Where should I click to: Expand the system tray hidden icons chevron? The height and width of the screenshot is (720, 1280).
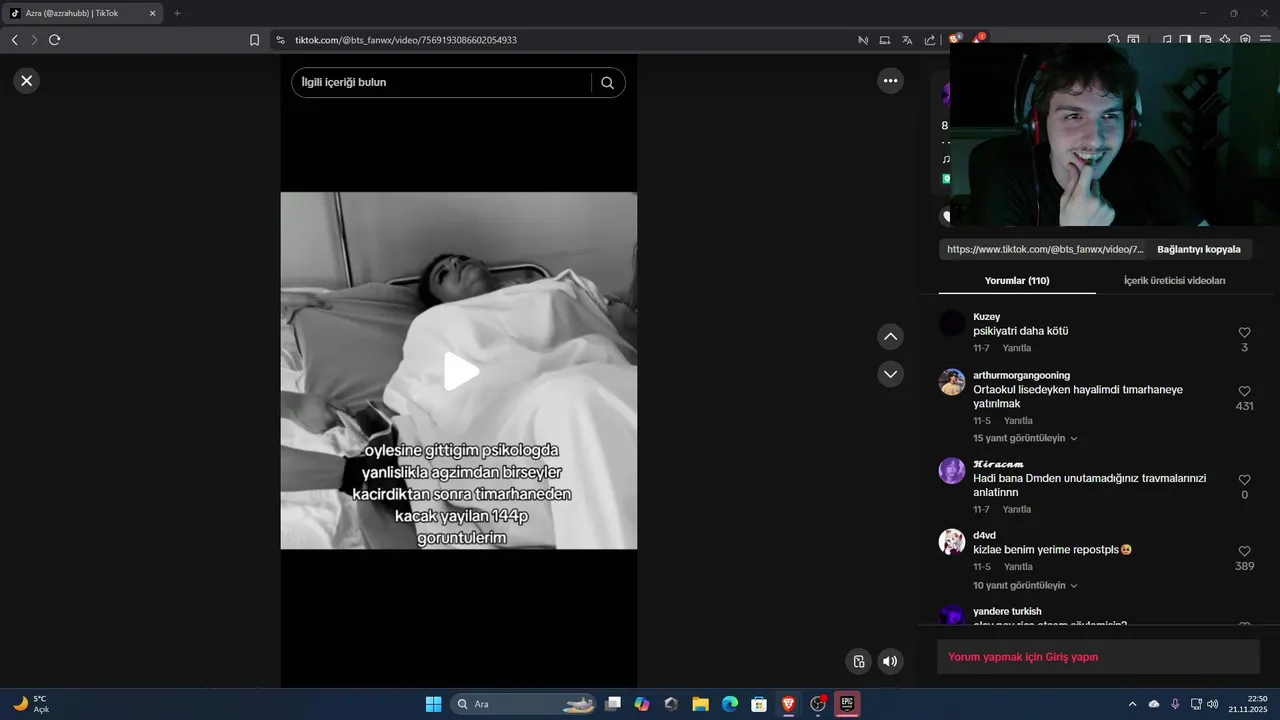point(1132,704)
